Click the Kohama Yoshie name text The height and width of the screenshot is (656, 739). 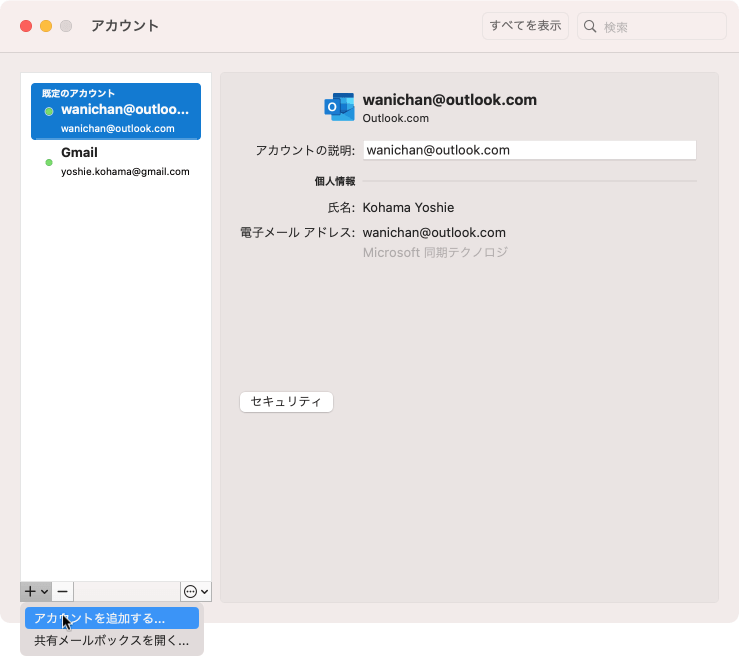tap(408, 208)
